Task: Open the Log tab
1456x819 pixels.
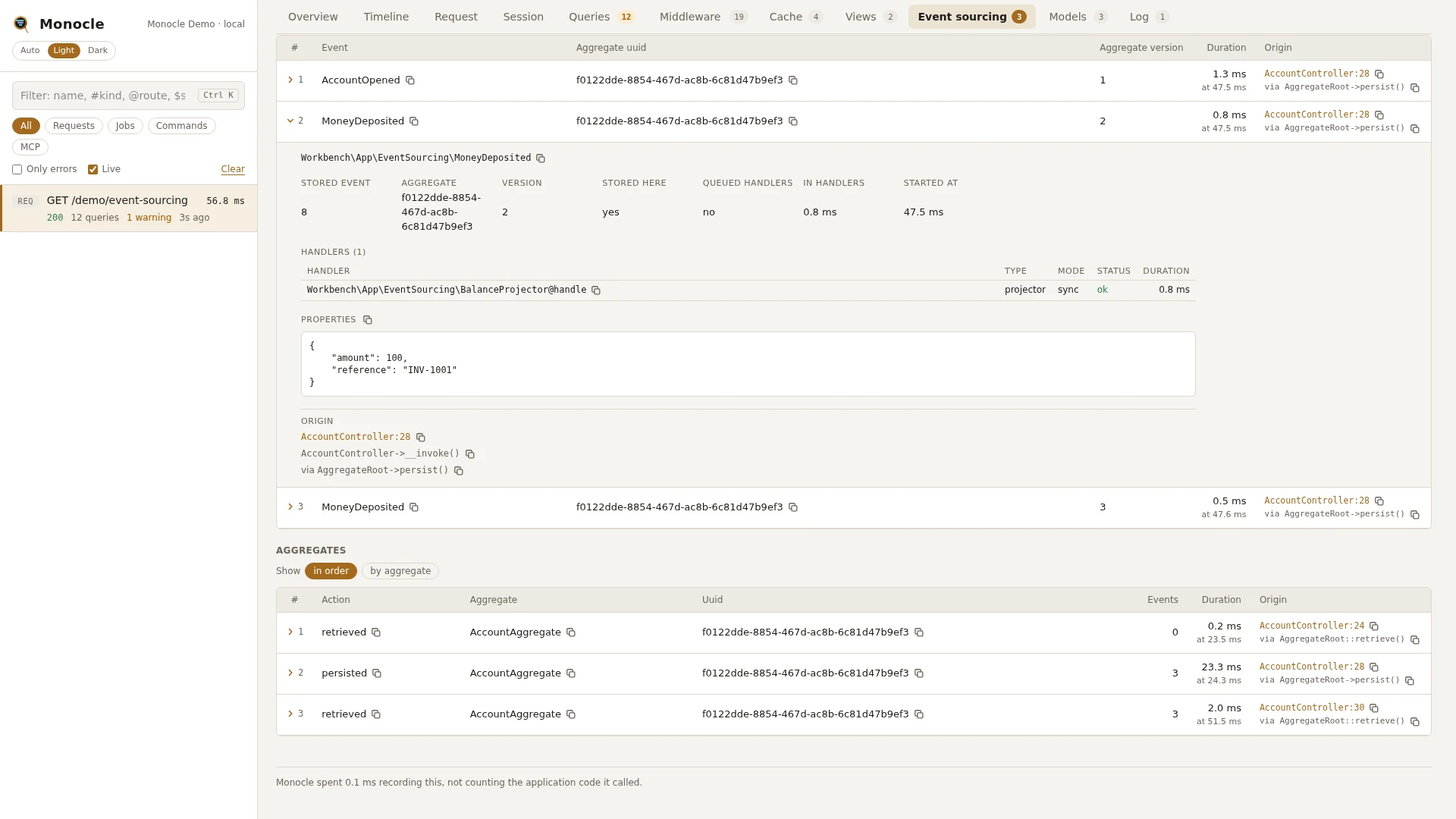Action: click(x=1149, y=17)
